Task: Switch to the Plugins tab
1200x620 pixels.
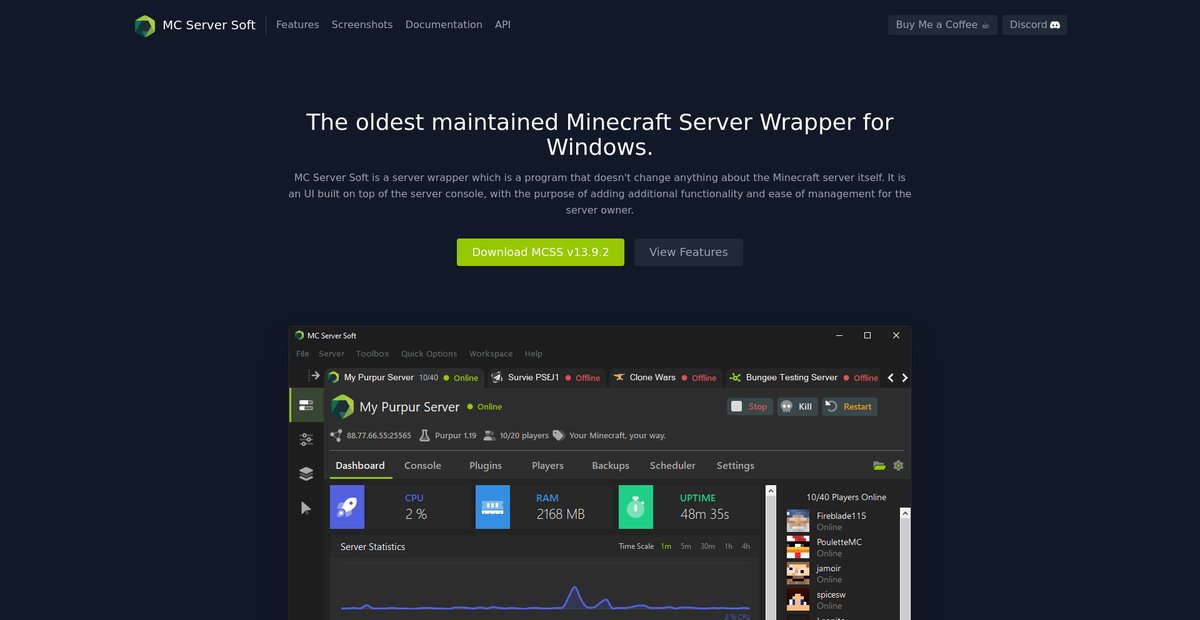Action: [486, 466]
